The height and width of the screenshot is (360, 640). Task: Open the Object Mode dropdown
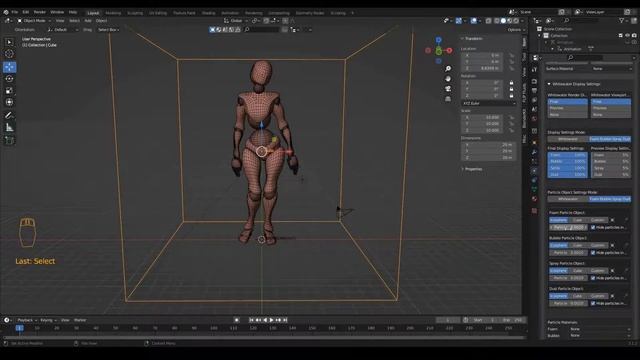[x=34, y=20]
